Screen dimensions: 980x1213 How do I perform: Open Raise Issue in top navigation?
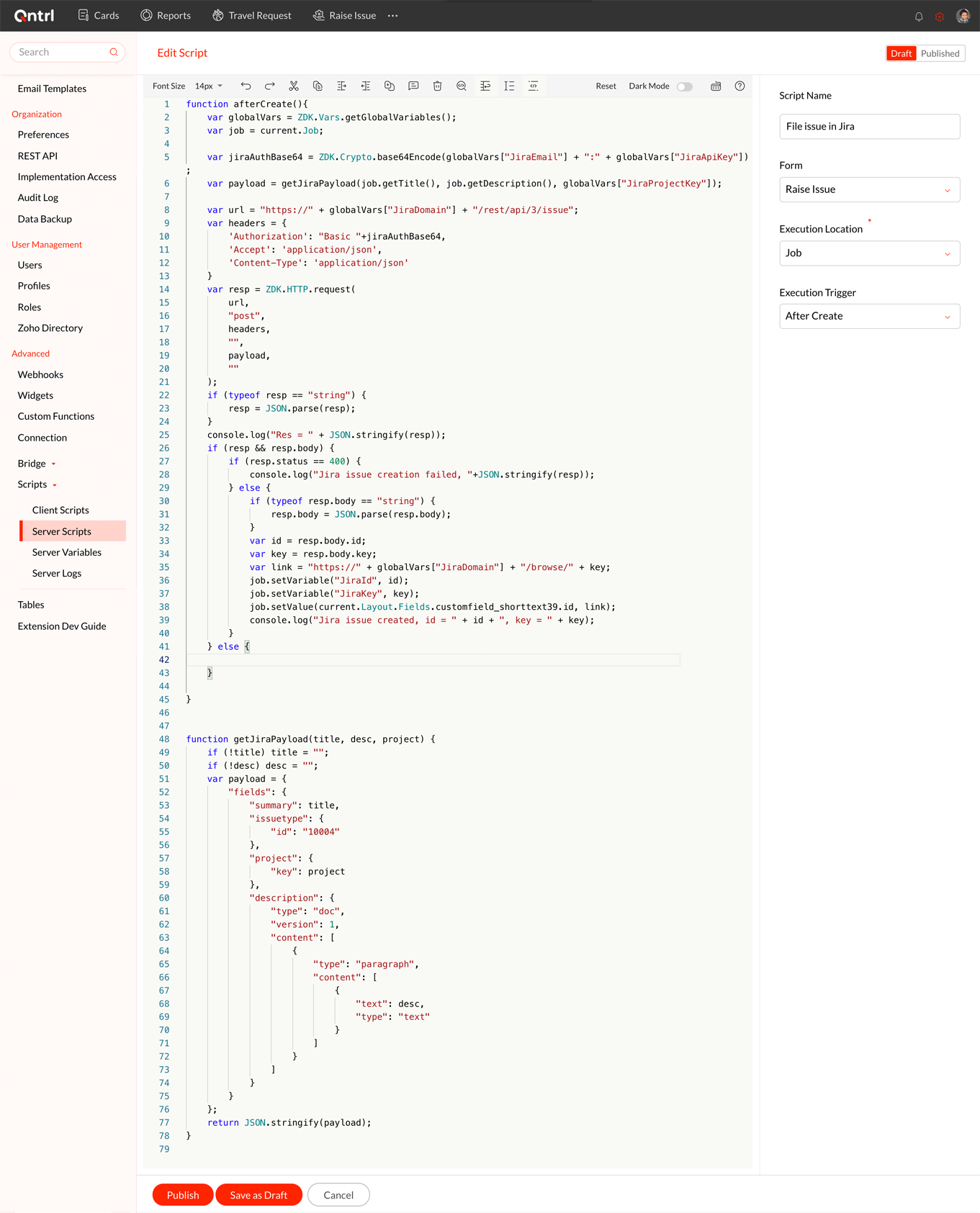pos(344,15)
